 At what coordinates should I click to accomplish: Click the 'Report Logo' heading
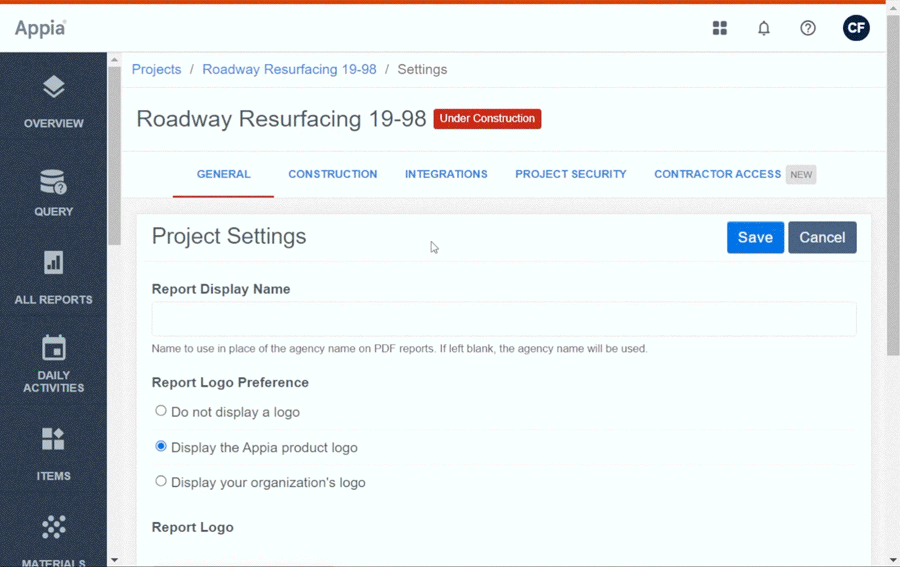192,527
